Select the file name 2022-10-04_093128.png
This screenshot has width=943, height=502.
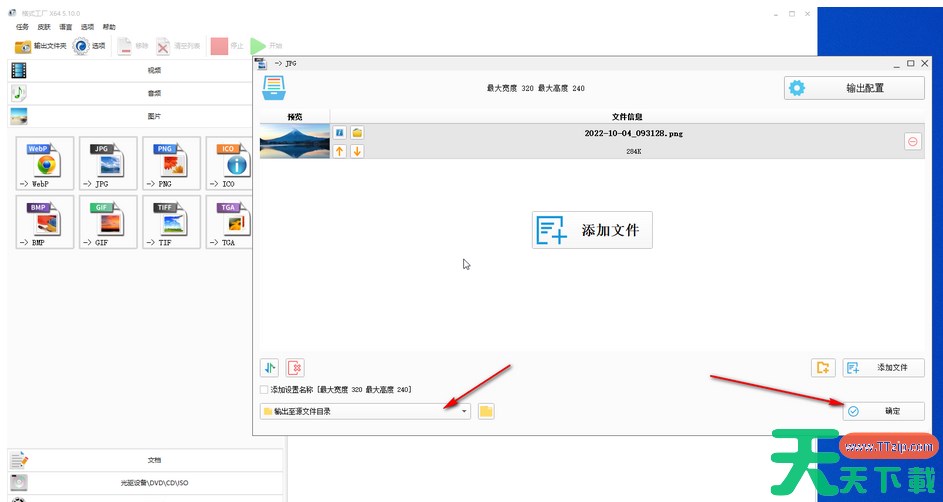point(633,133)
